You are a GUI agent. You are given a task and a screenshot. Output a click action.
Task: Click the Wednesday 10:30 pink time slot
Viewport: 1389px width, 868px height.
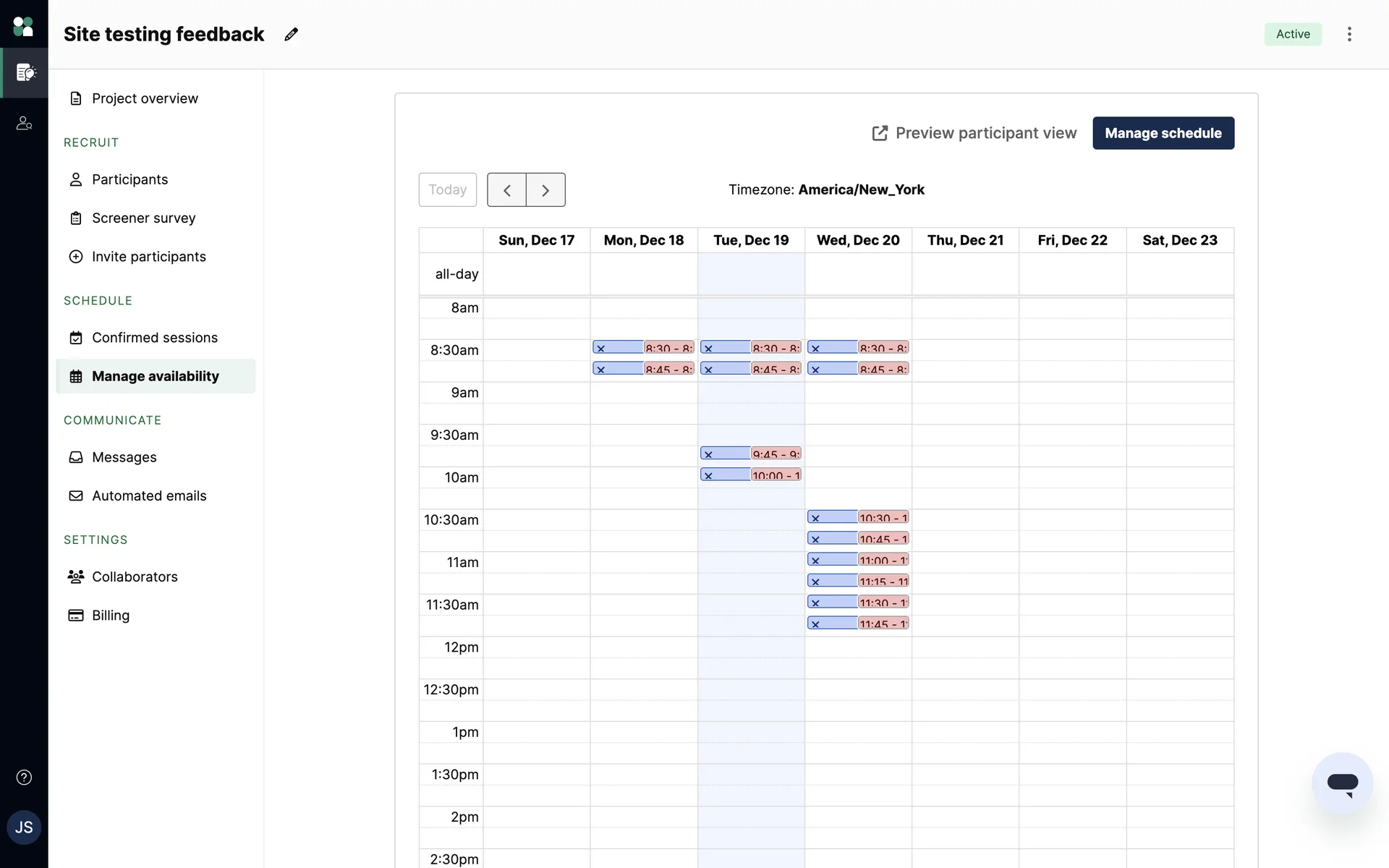pyautogui.click(x=883, y=518)
